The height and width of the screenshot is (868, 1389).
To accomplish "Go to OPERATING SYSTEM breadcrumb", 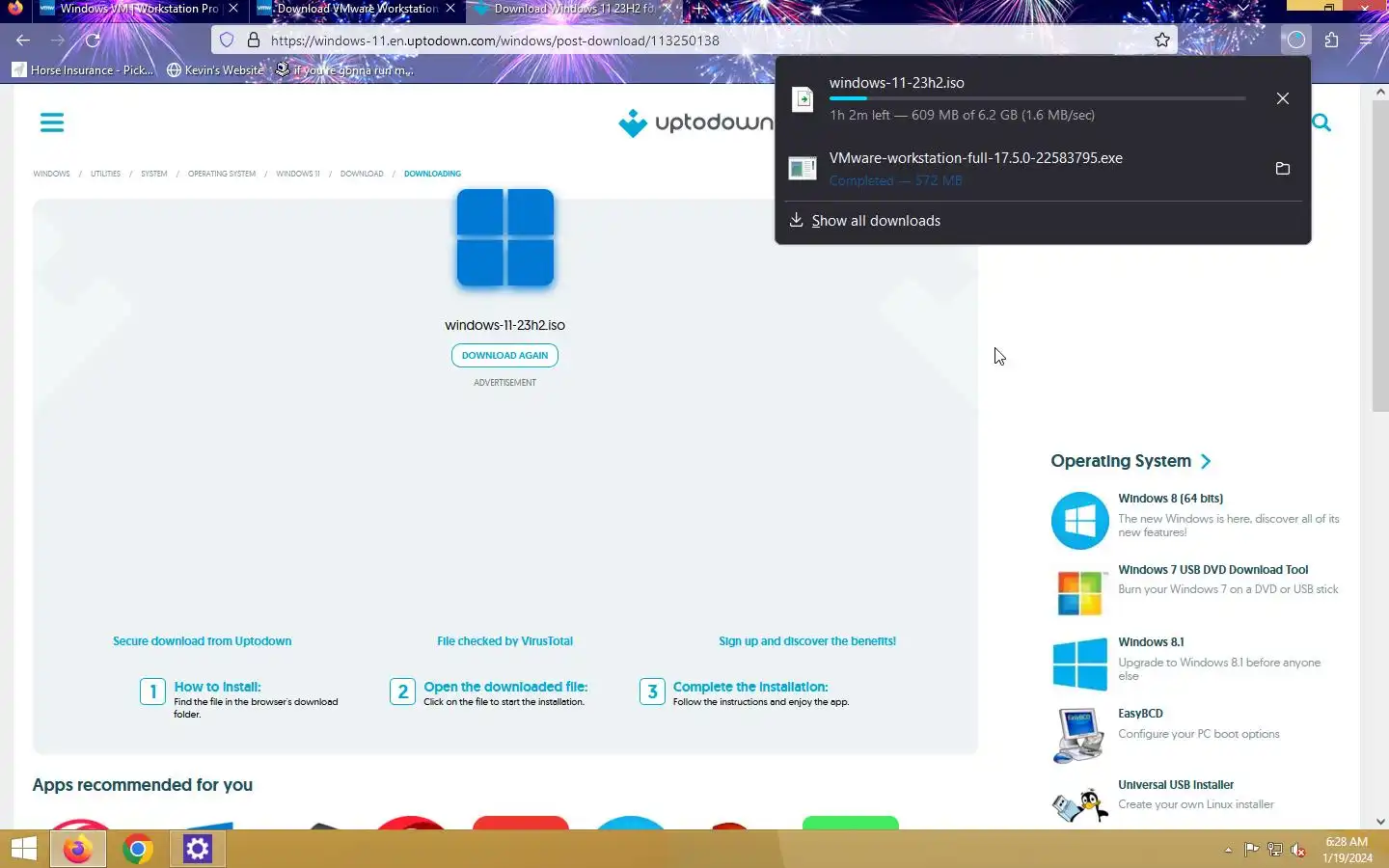I will click(x=222, y=174).
